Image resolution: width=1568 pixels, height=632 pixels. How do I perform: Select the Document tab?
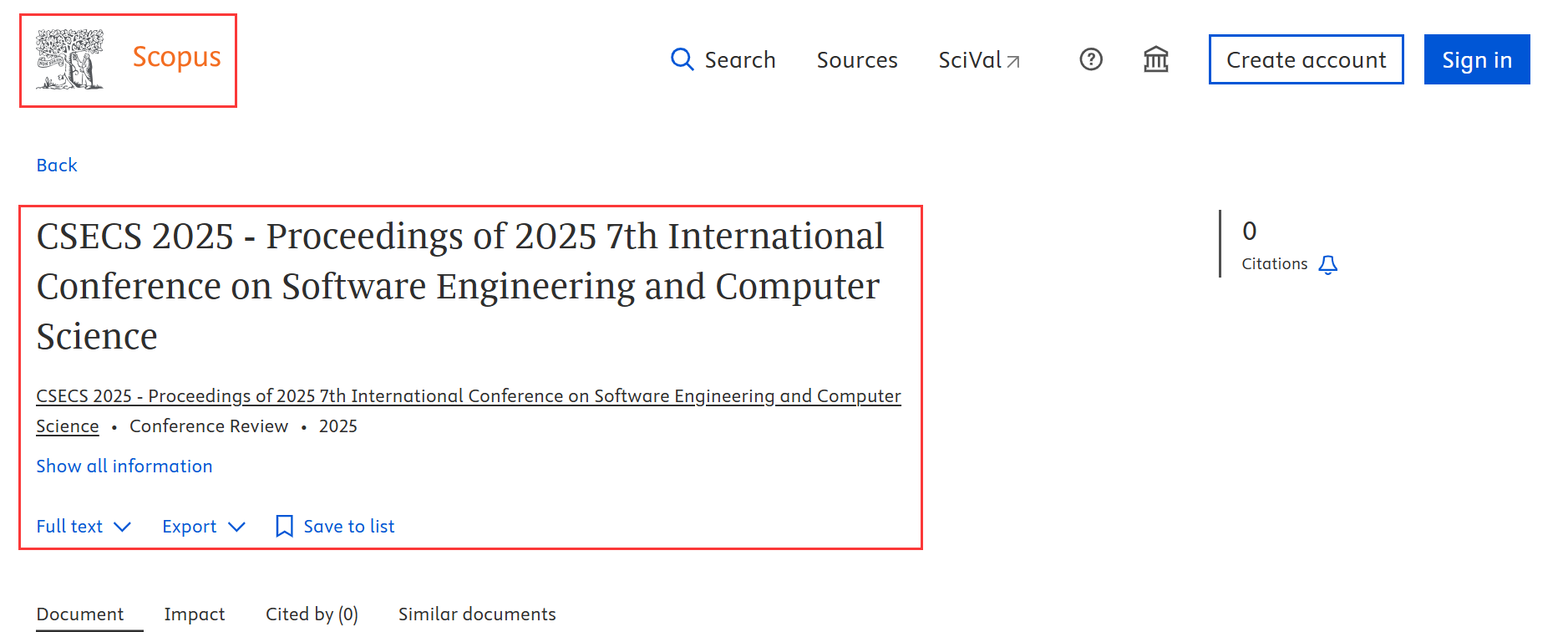point(80,614)
